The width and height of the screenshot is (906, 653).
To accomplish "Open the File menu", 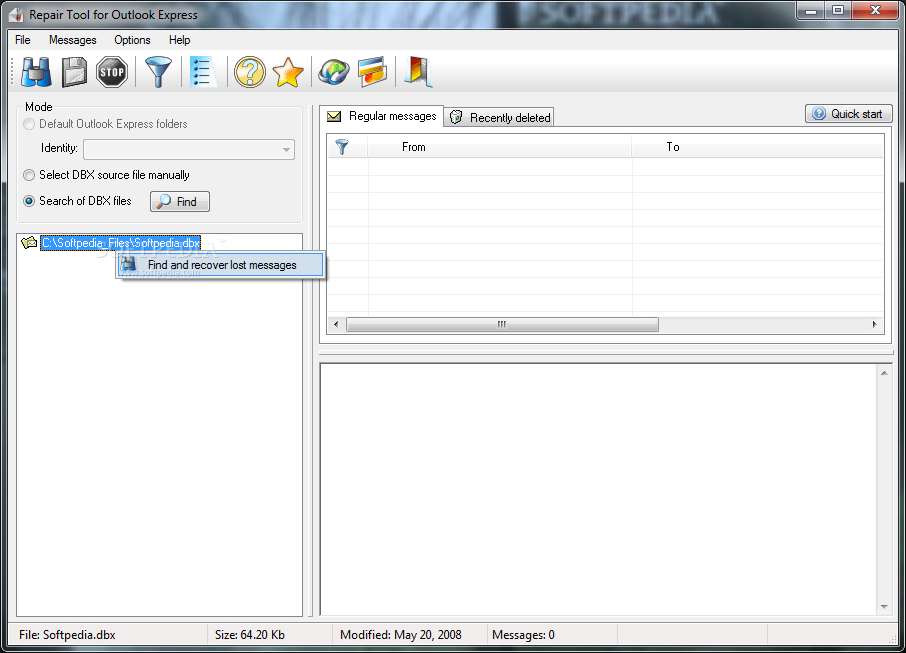I will [x=23, y=40].
